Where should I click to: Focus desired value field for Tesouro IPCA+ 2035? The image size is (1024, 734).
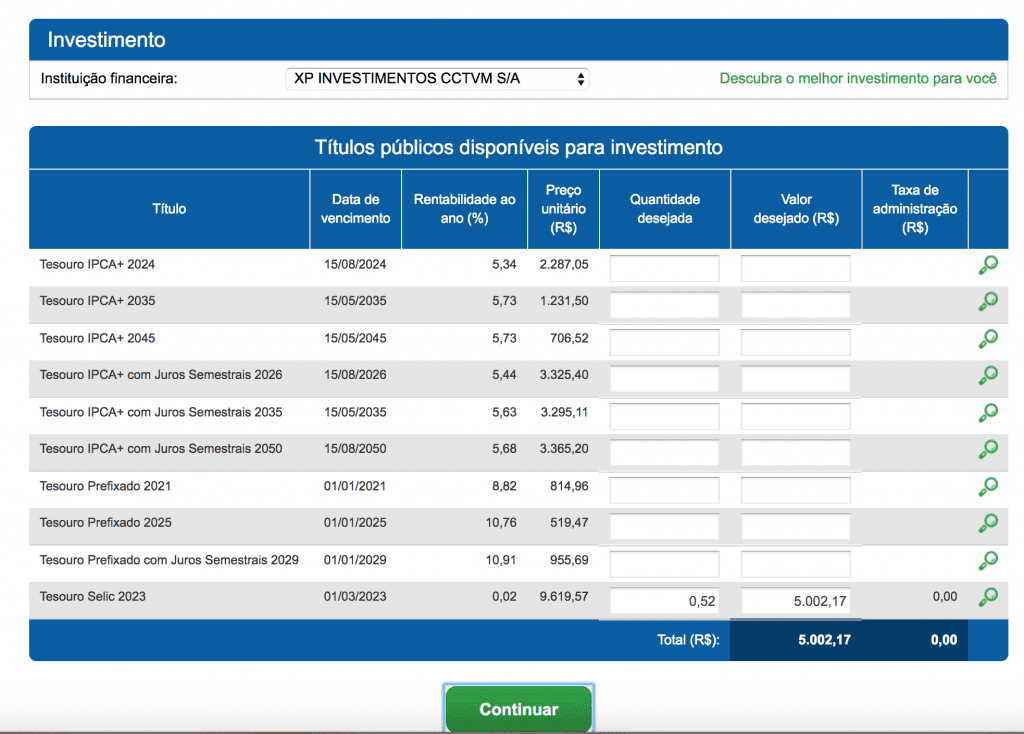795,305
